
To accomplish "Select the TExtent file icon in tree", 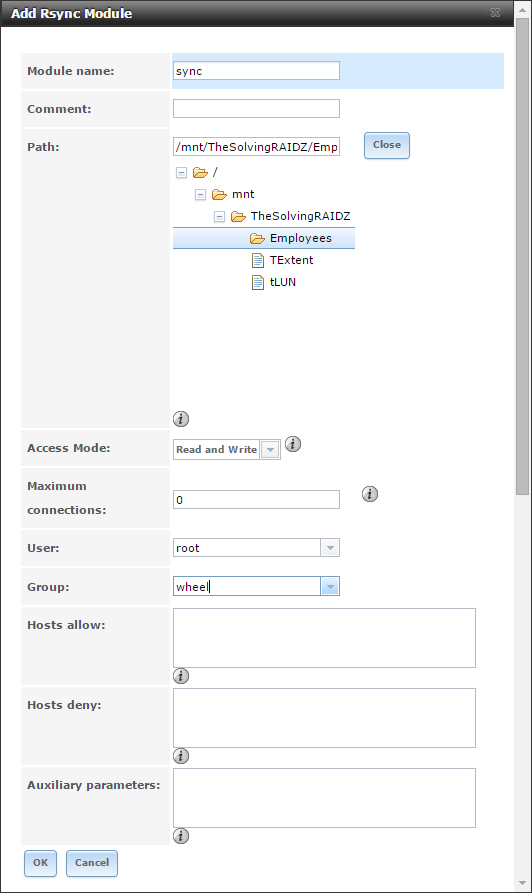I will [258, 260].
